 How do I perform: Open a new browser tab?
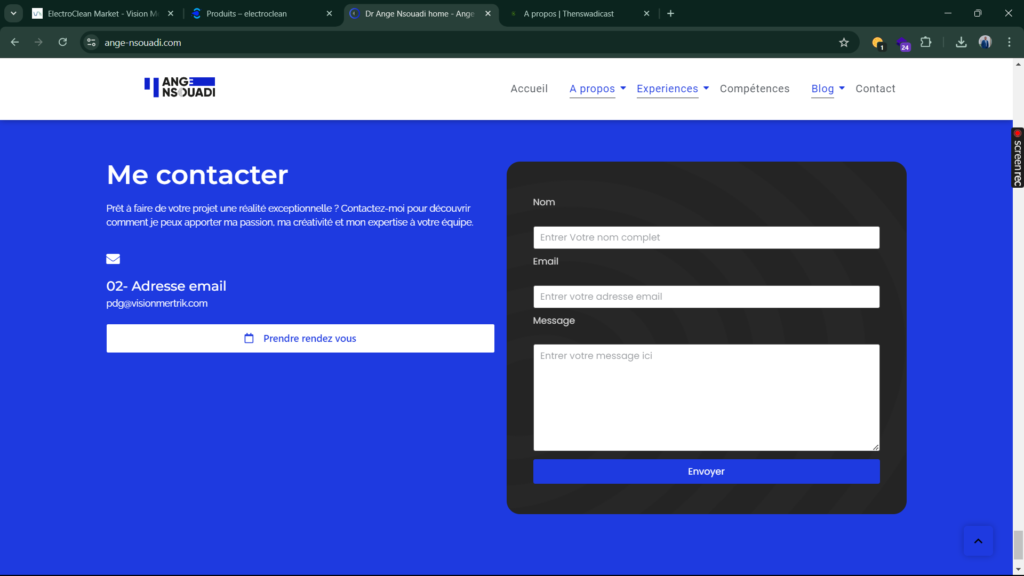[670, 14]
